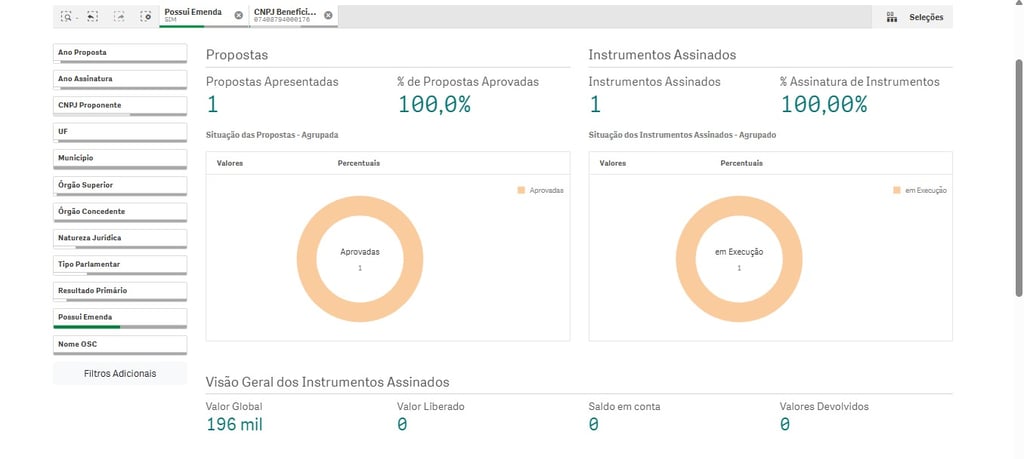
Task: Click the Valores Devolvidos value 0
Action: 785,424
